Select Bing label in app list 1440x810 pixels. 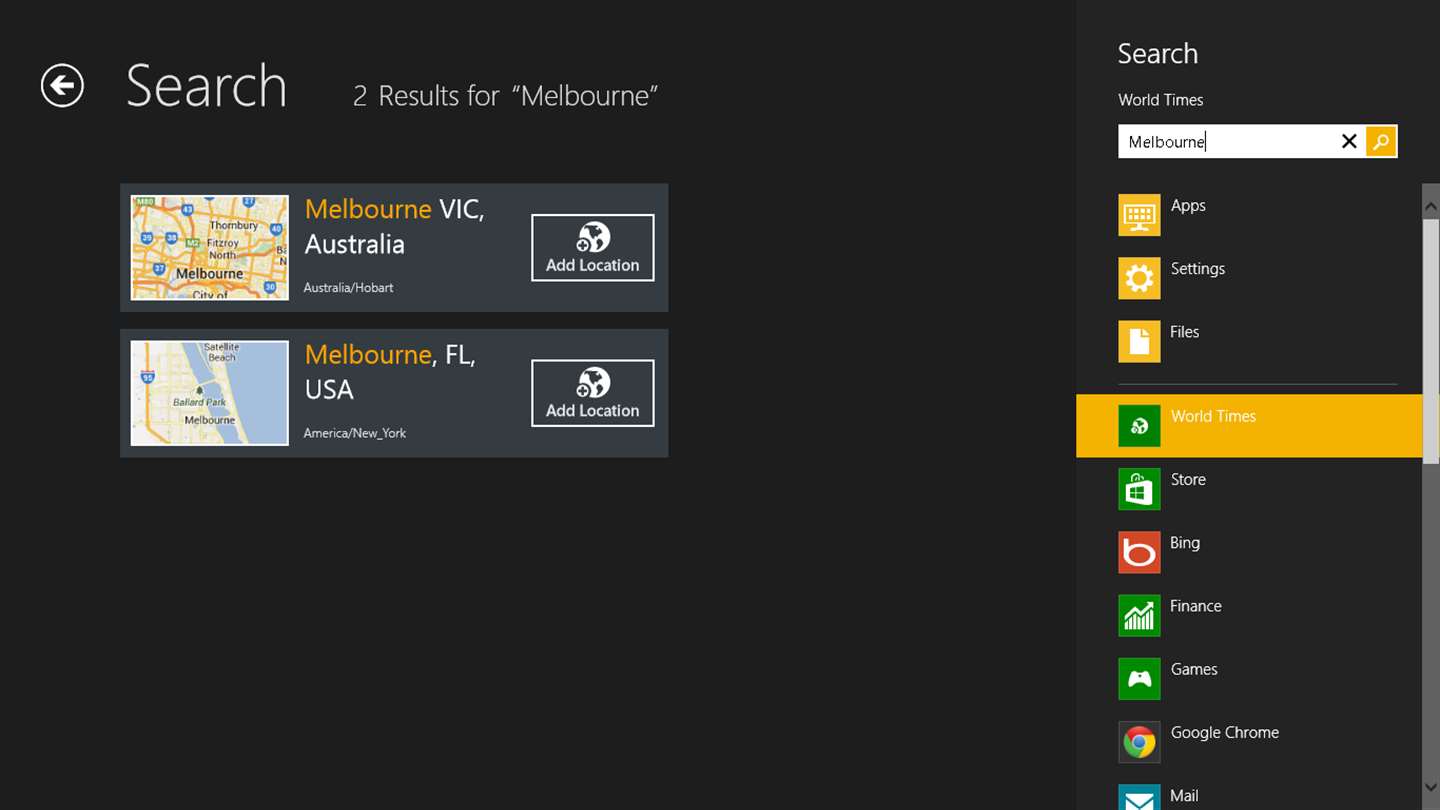1184,543
